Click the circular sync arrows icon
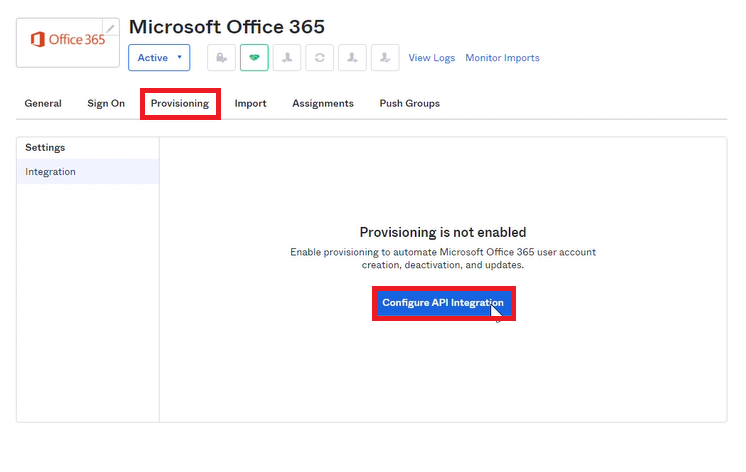The height and width of the screenshot is (472, 746). [319, 58]
